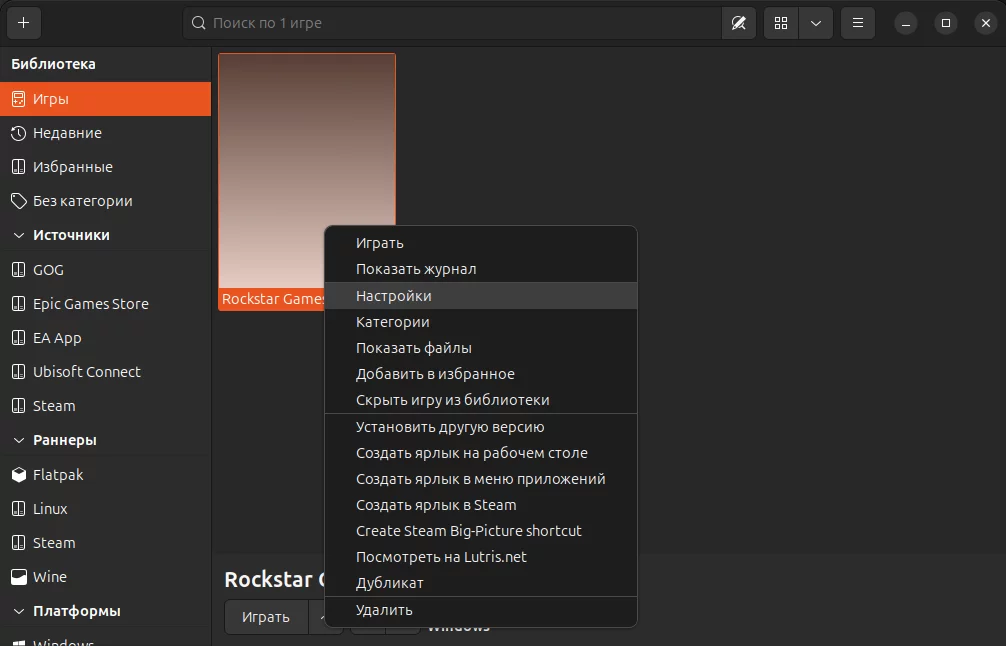Choose Создать ярлык в Steam
1006x646 pixels.
481,505
